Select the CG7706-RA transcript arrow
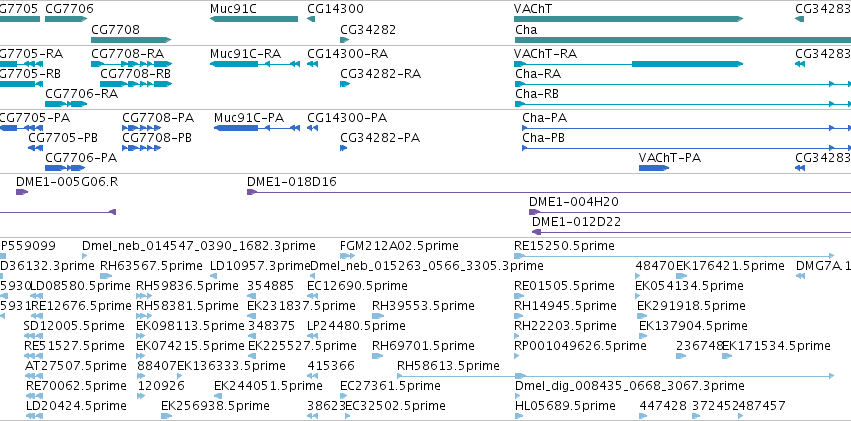851x421 pixels. [66, 104]
